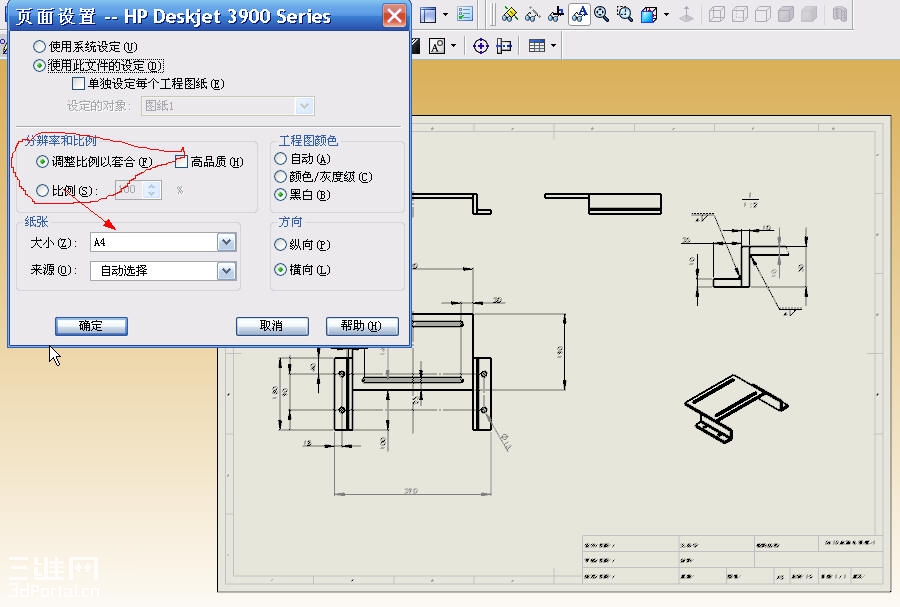Click the isometric view of the bracket in the drawing
Image resolution: width=900 pixels, height=607 pixels.
point(736,408)
